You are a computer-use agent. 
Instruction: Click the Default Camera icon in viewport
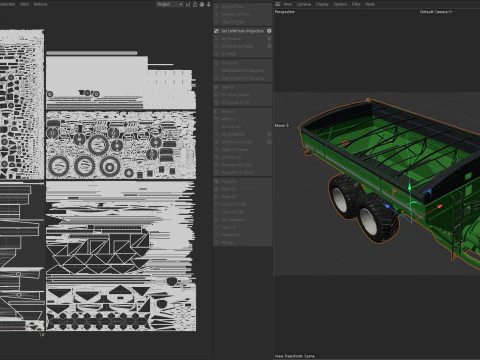tap(451, 12)
